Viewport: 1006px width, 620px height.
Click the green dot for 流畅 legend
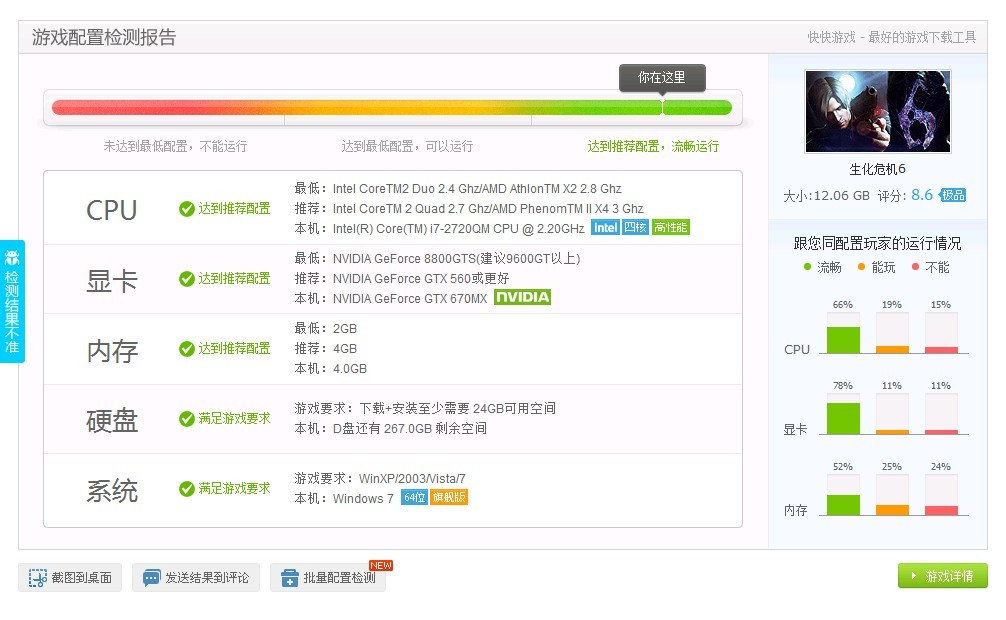[x=807, y=267]
